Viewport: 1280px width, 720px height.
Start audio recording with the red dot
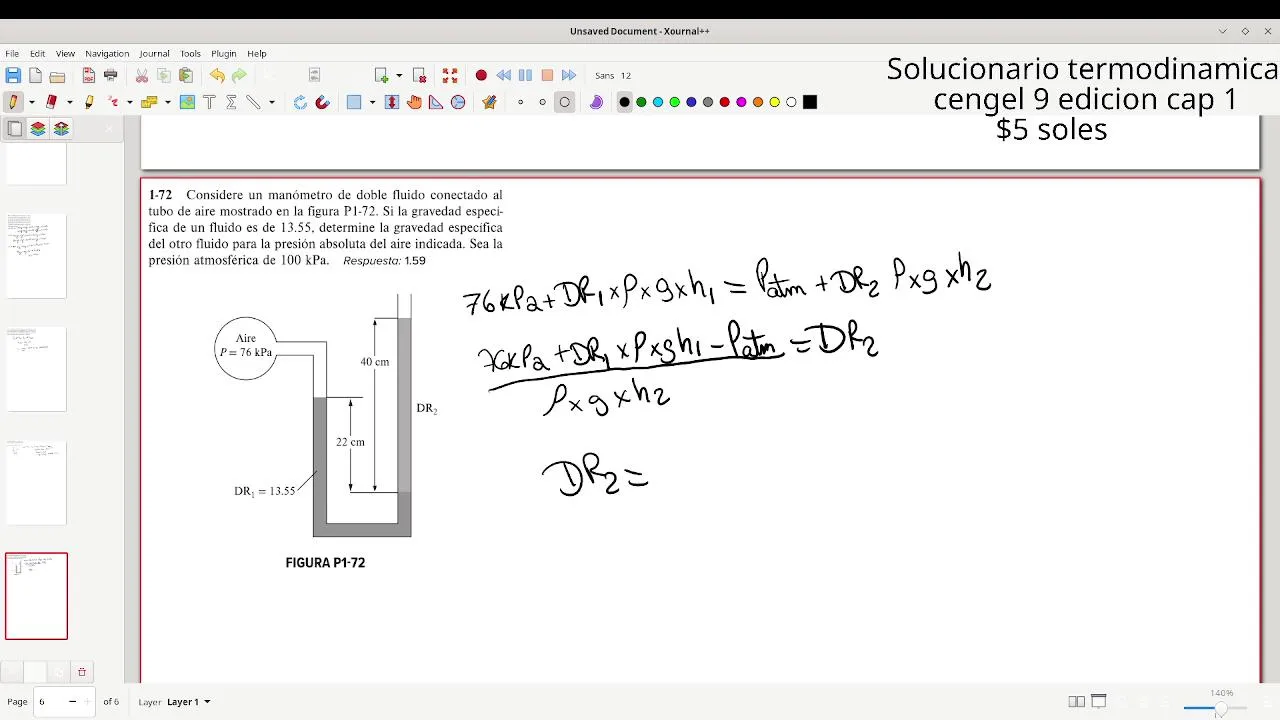click(x=481, y=75)
